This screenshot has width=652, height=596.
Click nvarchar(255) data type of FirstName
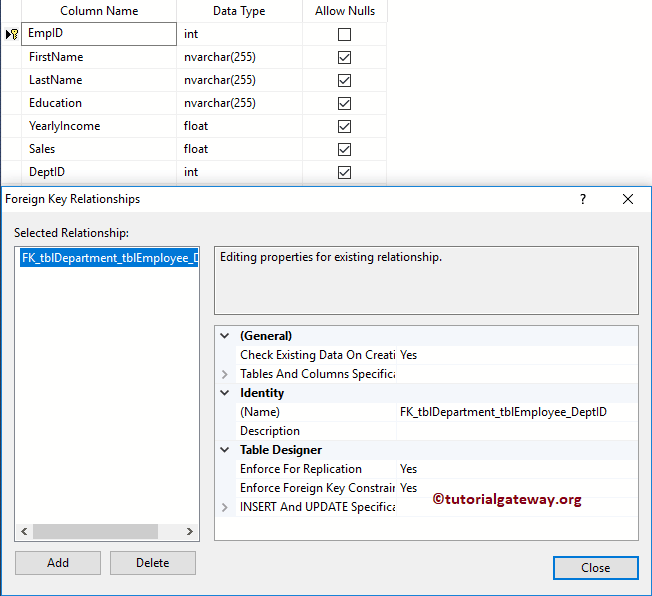tap(240, 57)
